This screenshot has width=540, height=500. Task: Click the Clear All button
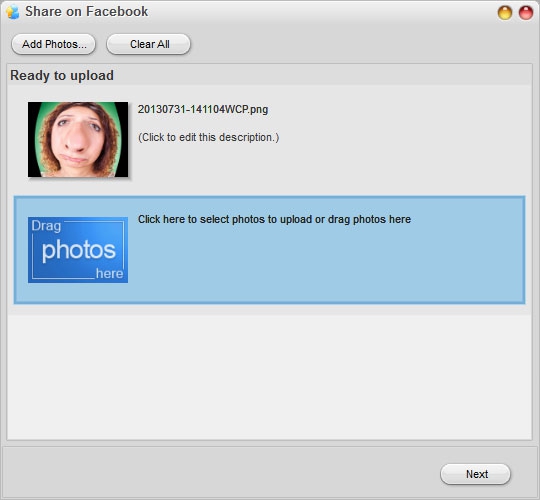click(149, 44)
